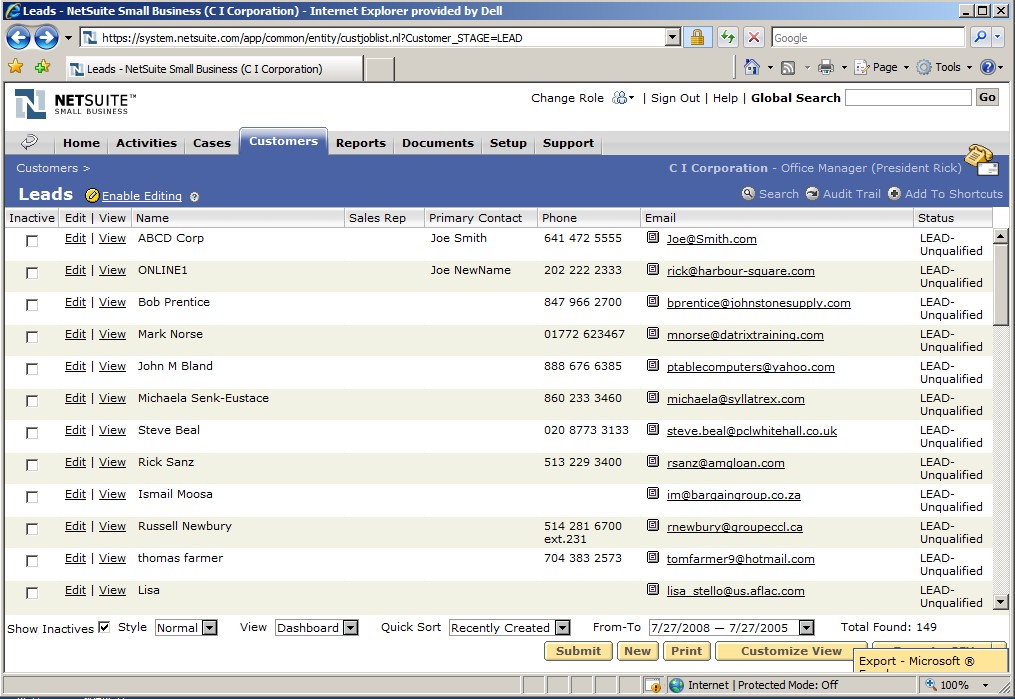This screenshot has width=1015, height=699.
Task: Click the Google search magnifier icon
Action: [x=980, y=37]
